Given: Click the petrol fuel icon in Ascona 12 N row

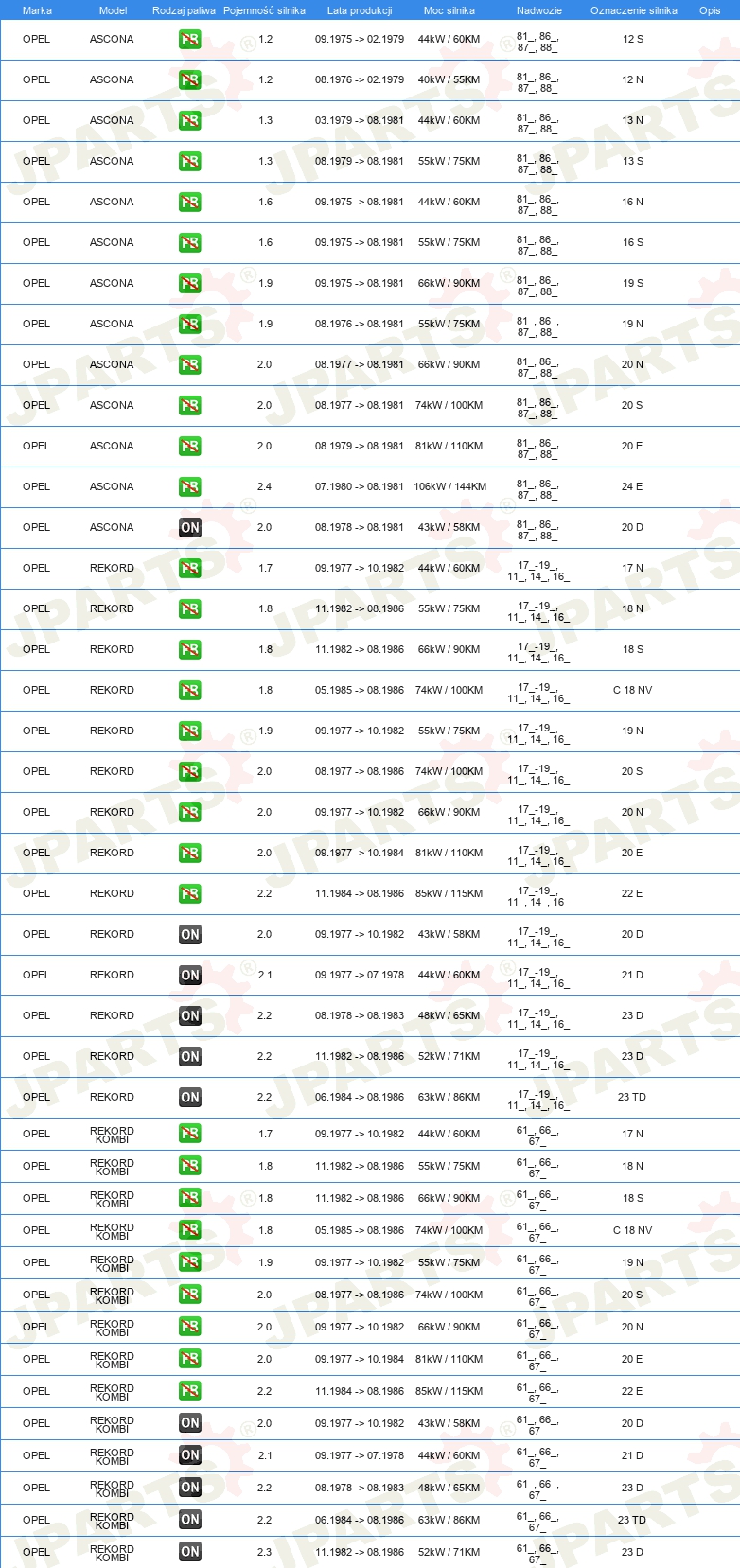Looking at the screenshot, I should (190, 80).
